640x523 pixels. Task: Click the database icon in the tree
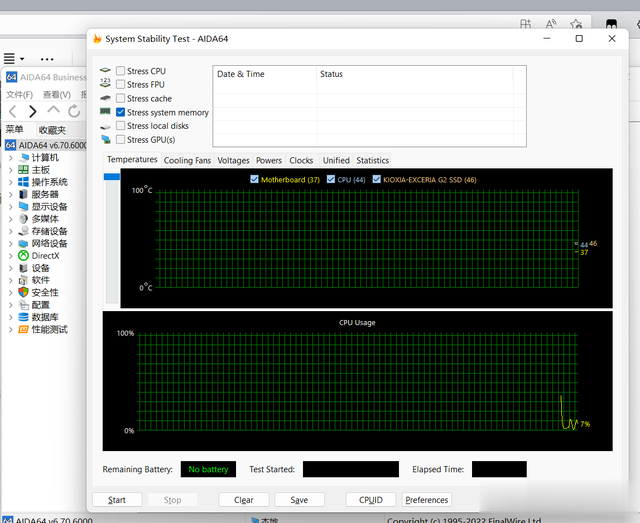[x=24, y=317]
